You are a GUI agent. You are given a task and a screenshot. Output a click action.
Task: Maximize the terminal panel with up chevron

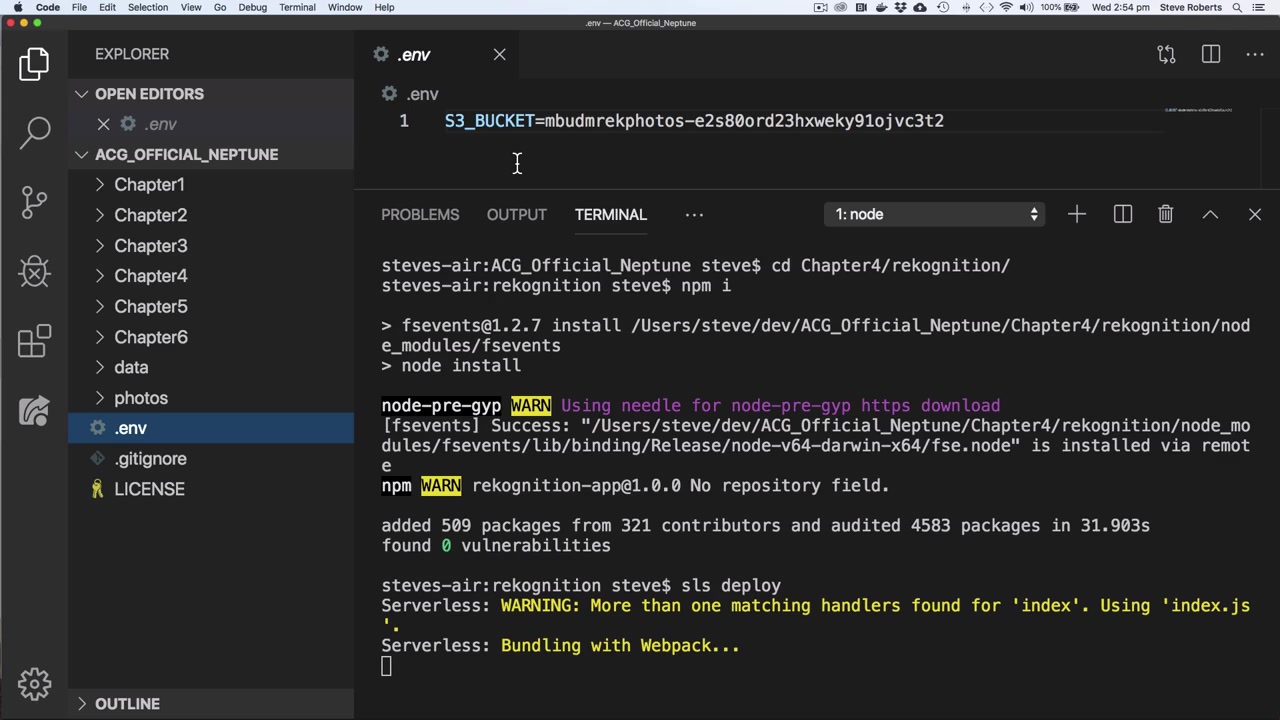[x=1210, y=214]
